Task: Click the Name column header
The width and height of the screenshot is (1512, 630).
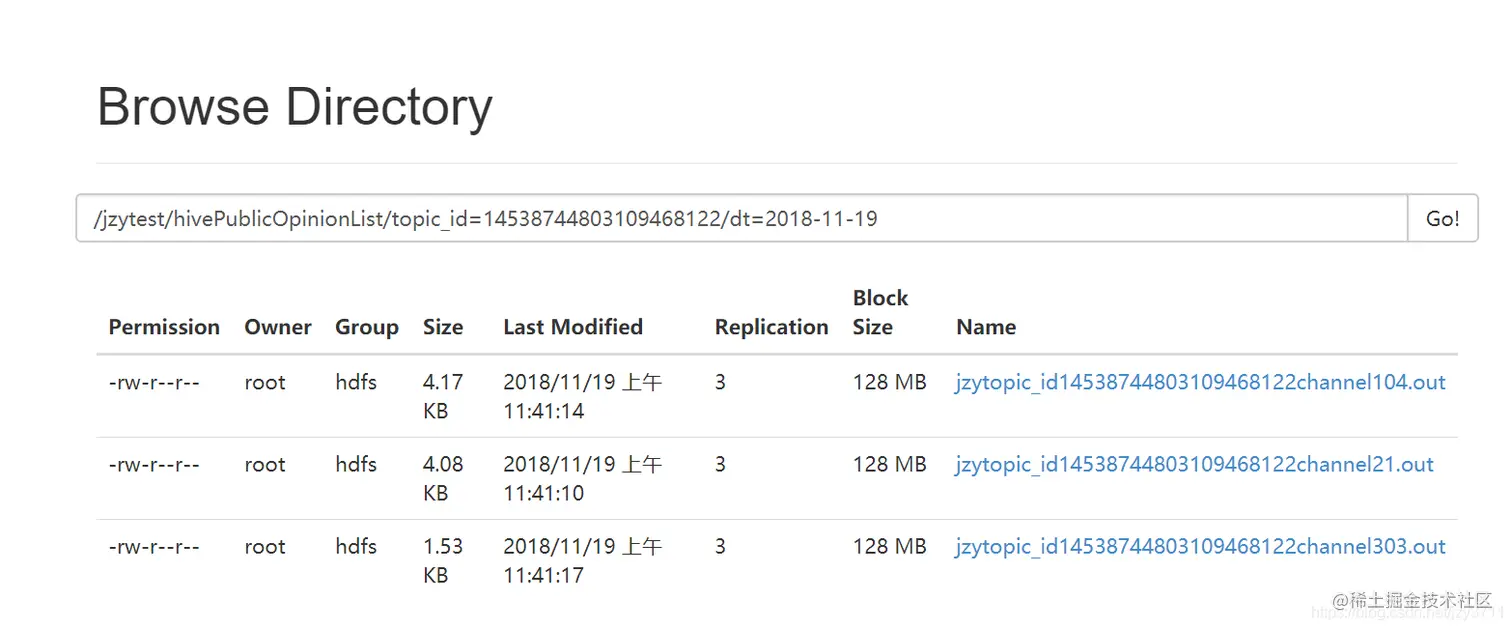Action: (986, 327)
